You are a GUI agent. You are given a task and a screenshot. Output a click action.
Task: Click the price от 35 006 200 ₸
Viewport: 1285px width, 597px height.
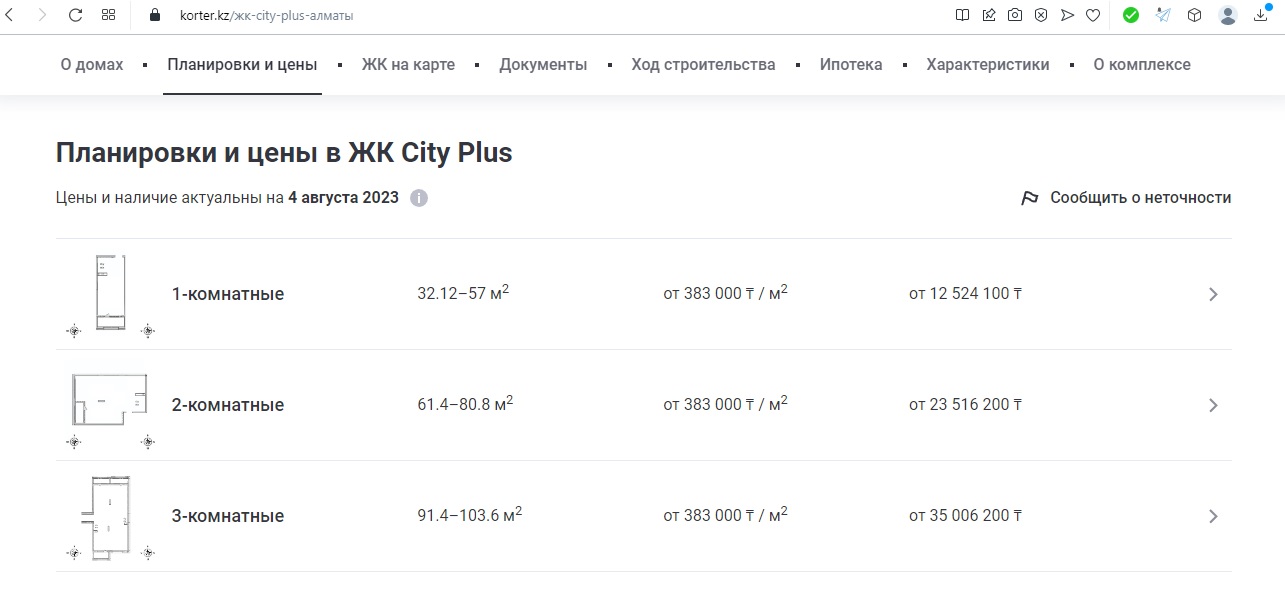coord(965,516)
